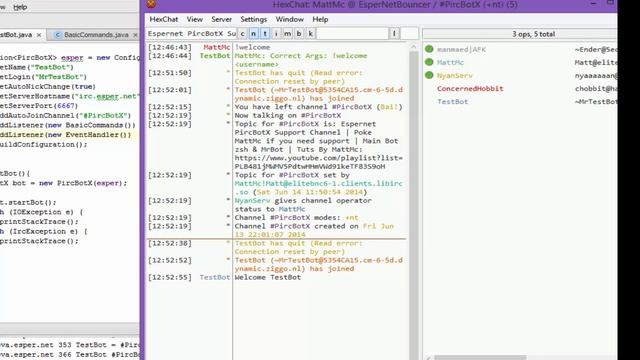Screen dimensions: 640x360
Task: Select user MattMc in user list
Action: [450, 62]
